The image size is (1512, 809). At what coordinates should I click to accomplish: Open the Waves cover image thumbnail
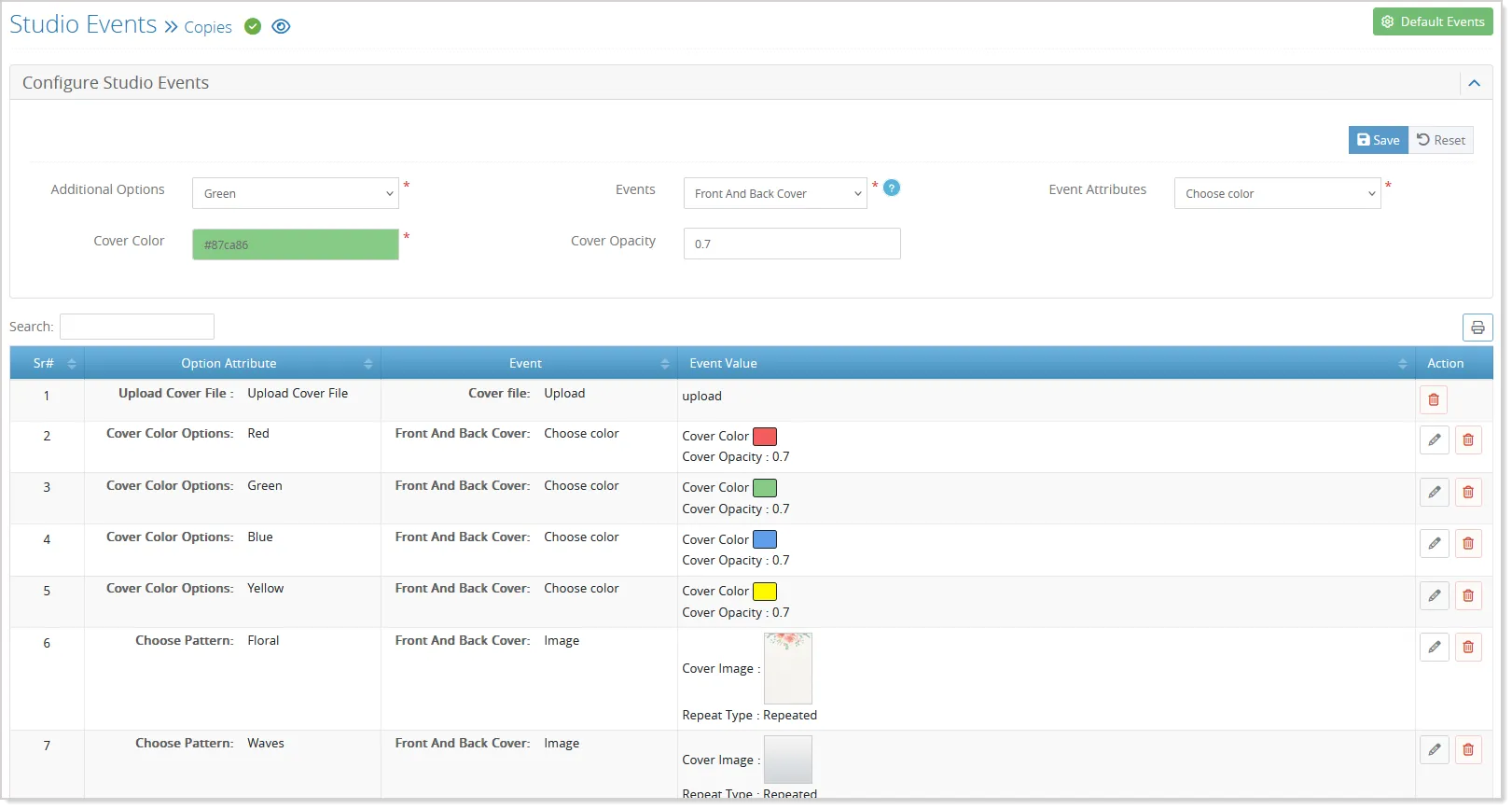[x=788, y=760]
